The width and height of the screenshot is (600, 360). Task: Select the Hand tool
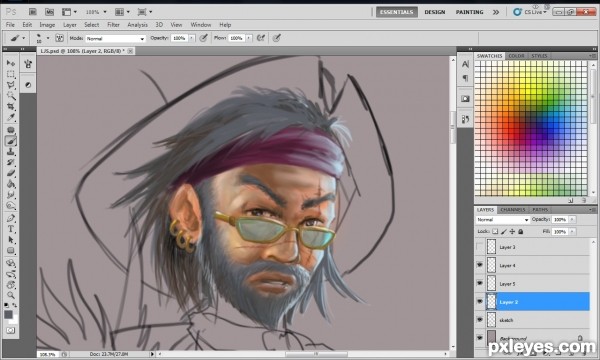coord(11,285)
